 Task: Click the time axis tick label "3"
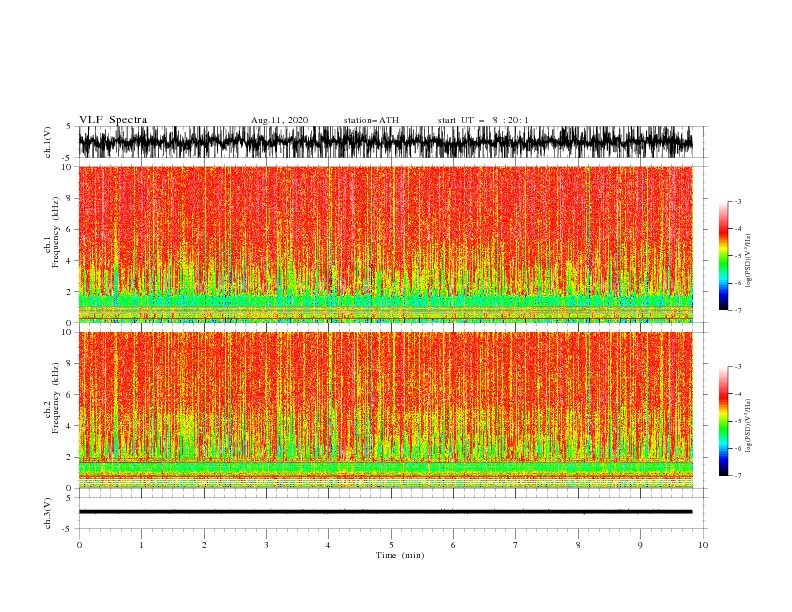[266, 545]
